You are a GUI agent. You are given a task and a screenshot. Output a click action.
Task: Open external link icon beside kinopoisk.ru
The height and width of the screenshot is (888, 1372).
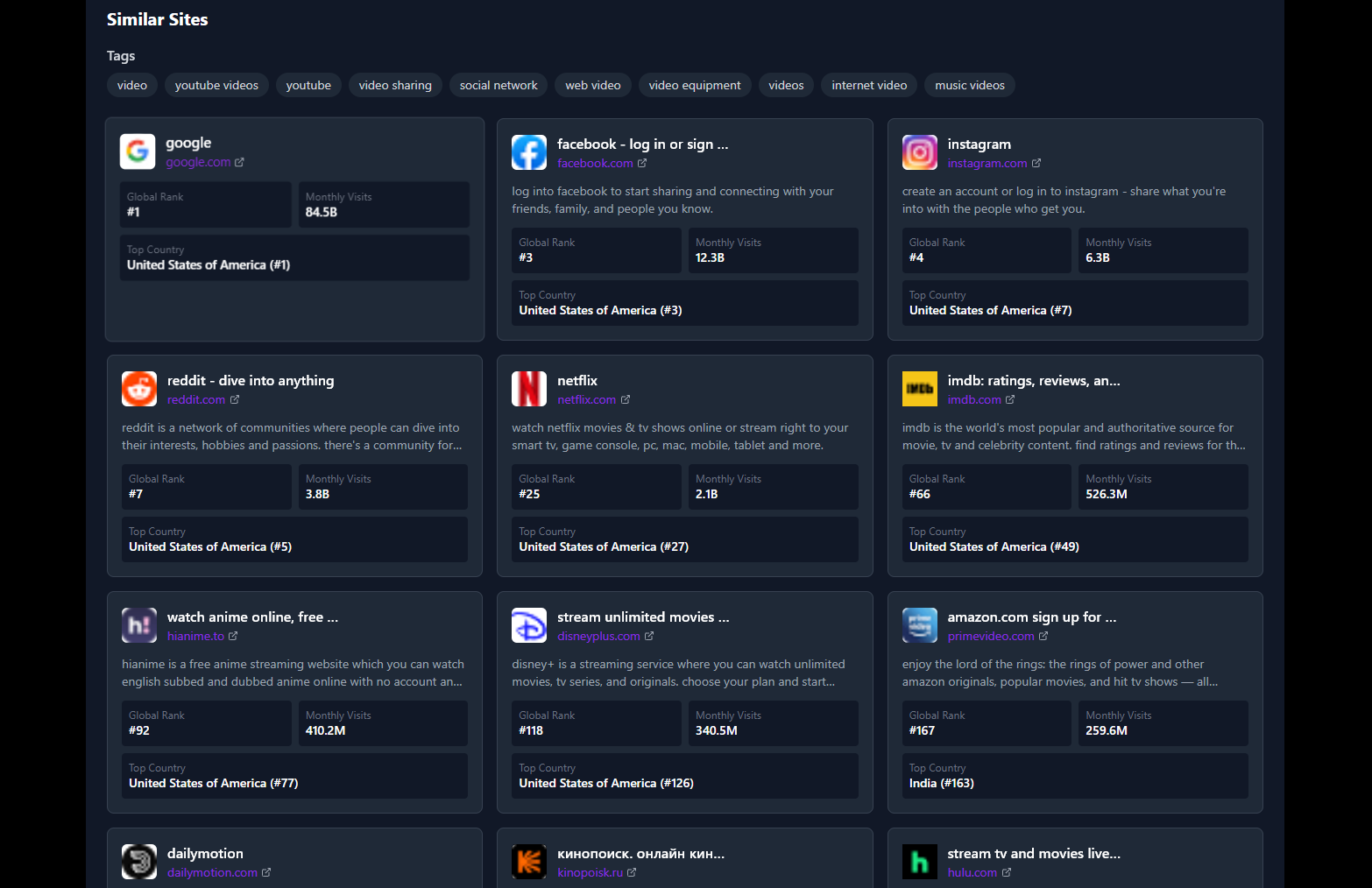632,872
